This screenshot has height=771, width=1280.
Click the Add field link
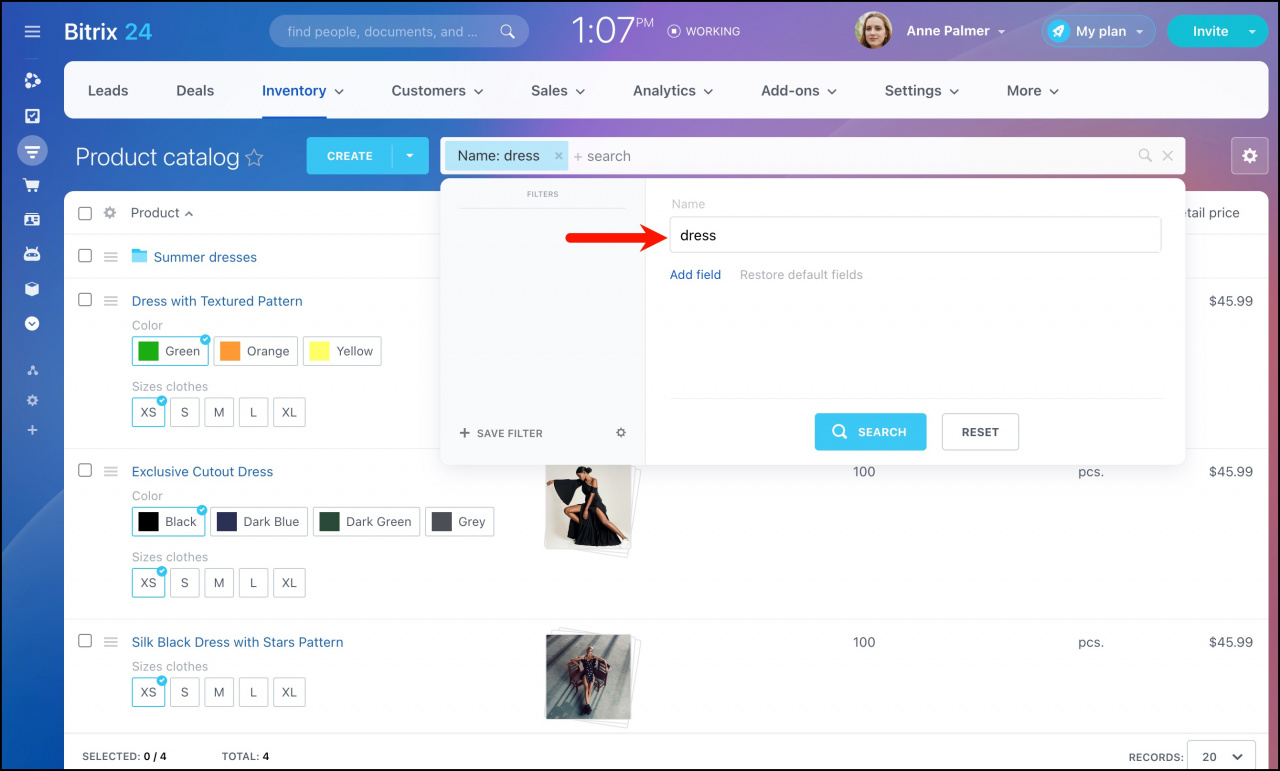pos(695,275)
